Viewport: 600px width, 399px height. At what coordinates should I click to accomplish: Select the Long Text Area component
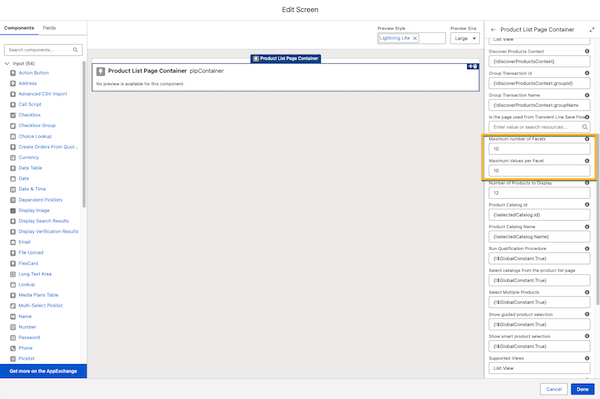(35, 274)
